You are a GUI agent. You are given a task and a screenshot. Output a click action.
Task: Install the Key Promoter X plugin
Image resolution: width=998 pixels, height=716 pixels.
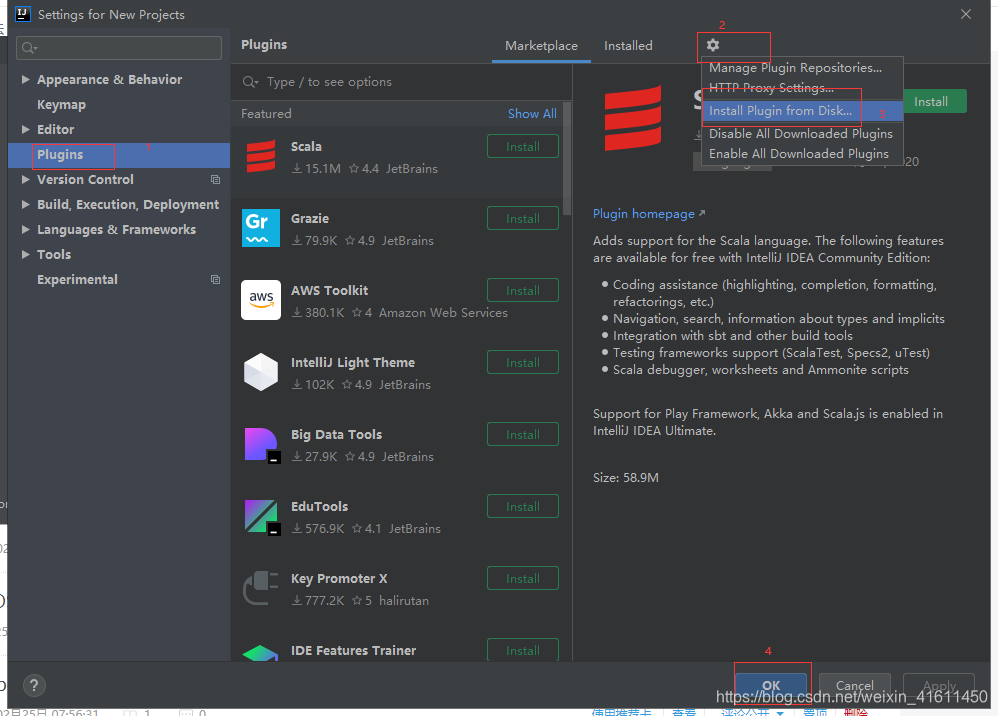(523, 578)
